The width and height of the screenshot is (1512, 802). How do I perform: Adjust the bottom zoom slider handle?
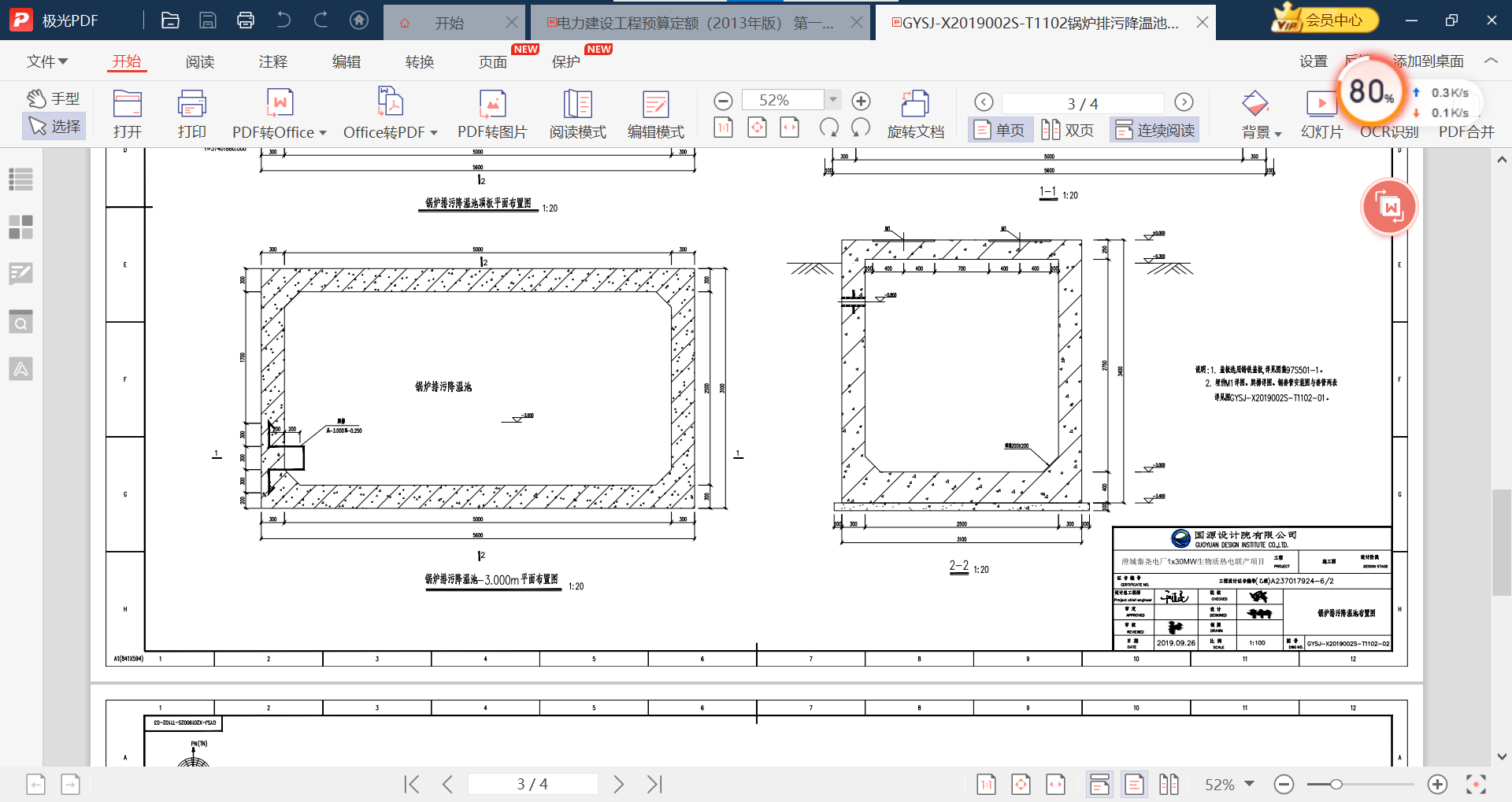pyautogui.click(x=1336, y=784)
